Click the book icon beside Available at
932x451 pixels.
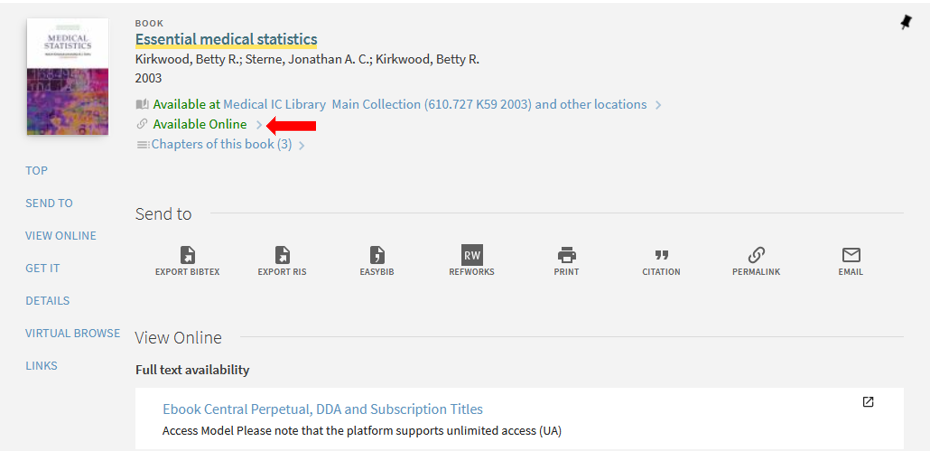pyautogui.click(x=142, y=105)
